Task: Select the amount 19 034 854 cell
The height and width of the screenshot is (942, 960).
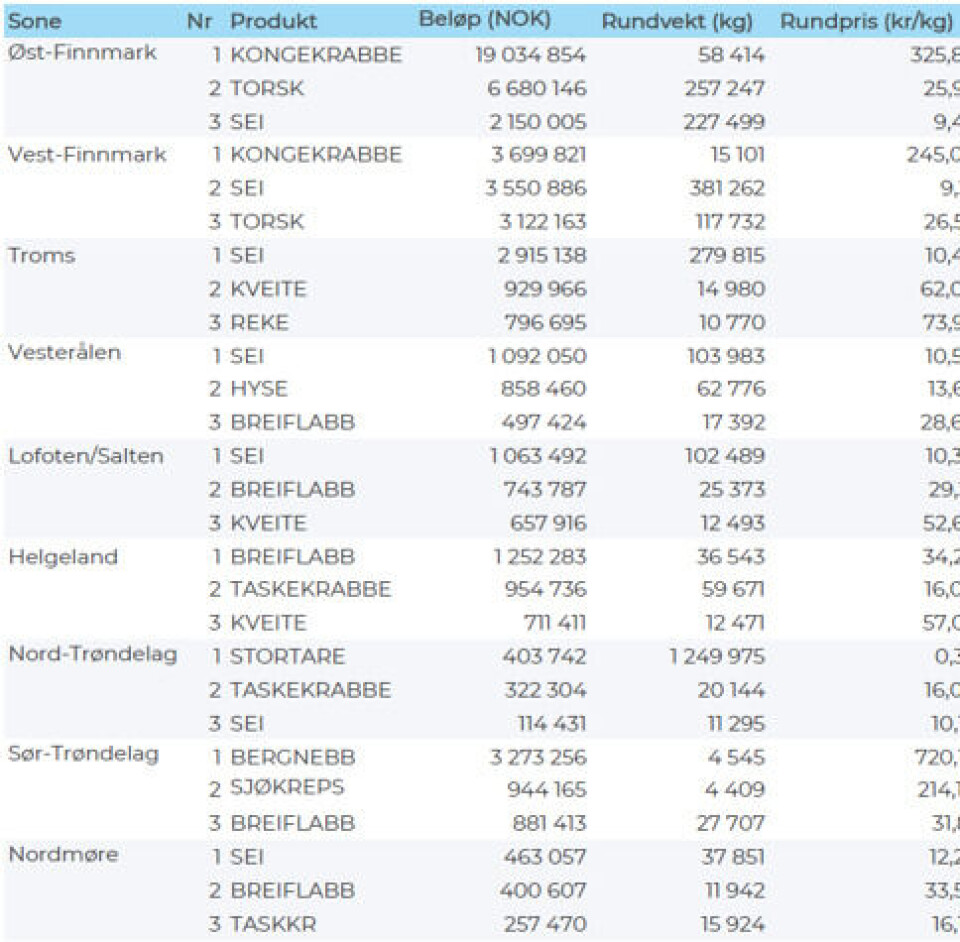Action: tap(531, 55)
